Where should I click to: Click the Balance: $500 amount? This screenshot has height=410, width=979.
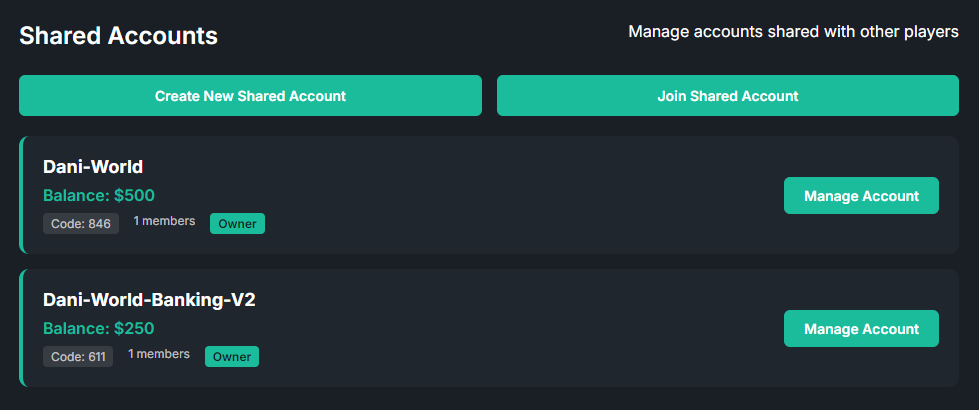pyautogui.click(x=99, y=195)
